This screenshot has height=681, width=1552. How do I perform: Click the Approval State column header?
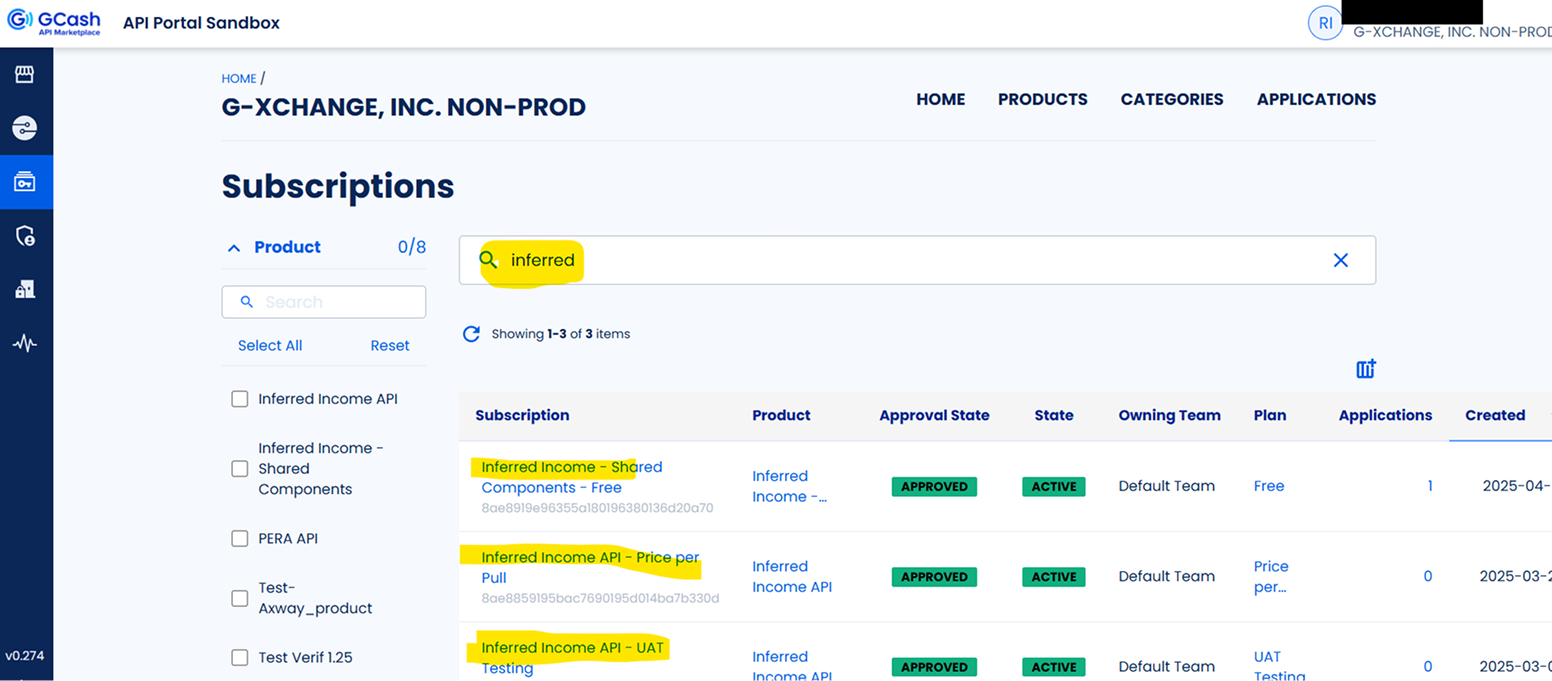point(934,415)
